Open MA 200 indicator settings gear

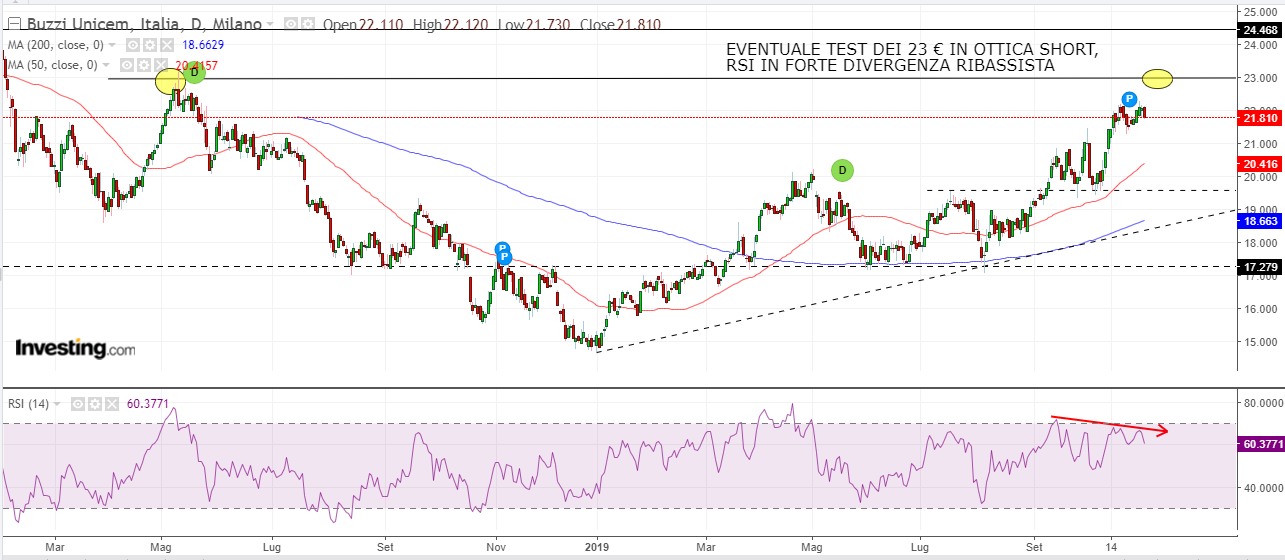coord(150,45)
